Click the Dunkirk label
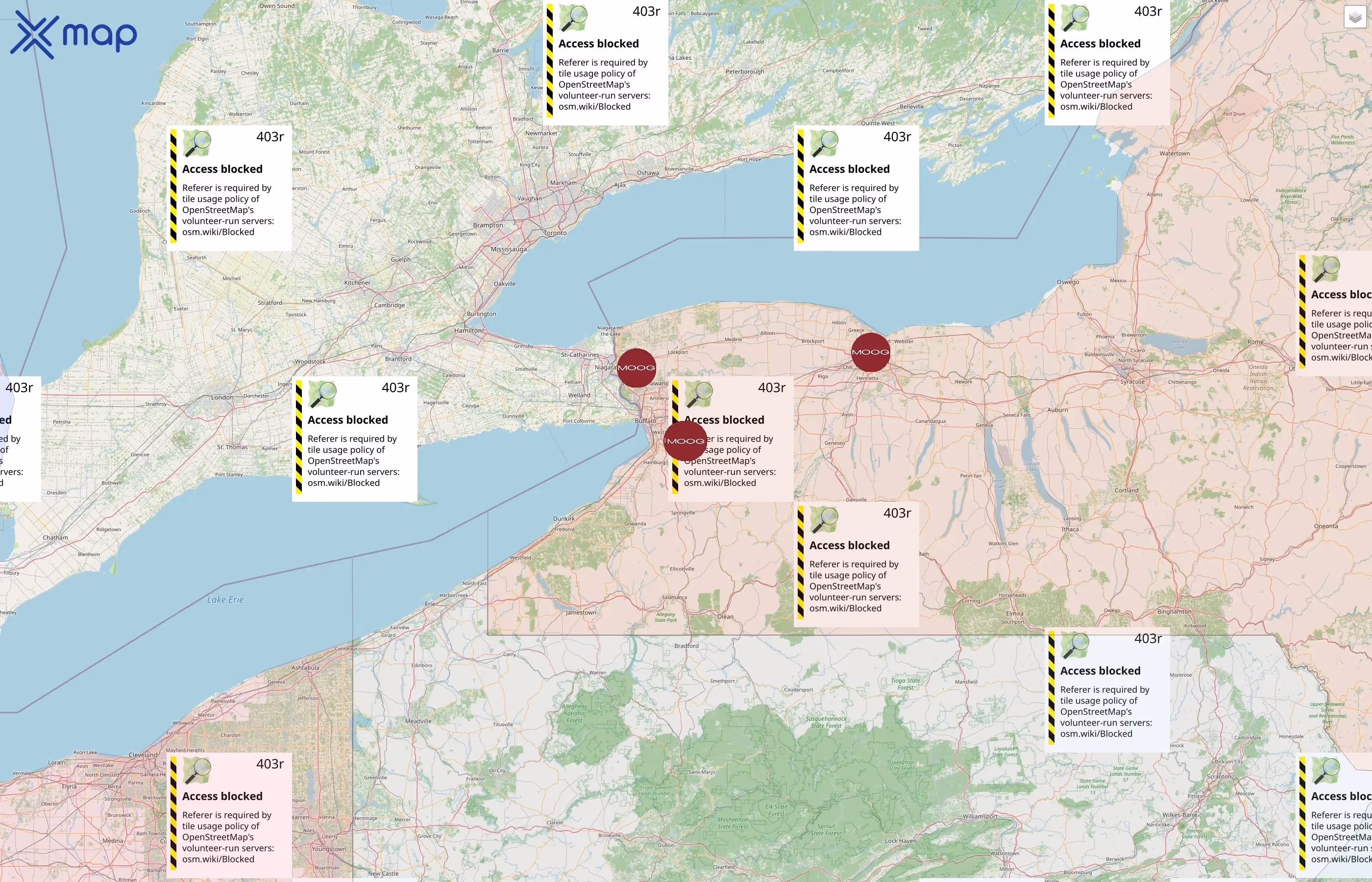1372x882 pixels. click(563, 519)
